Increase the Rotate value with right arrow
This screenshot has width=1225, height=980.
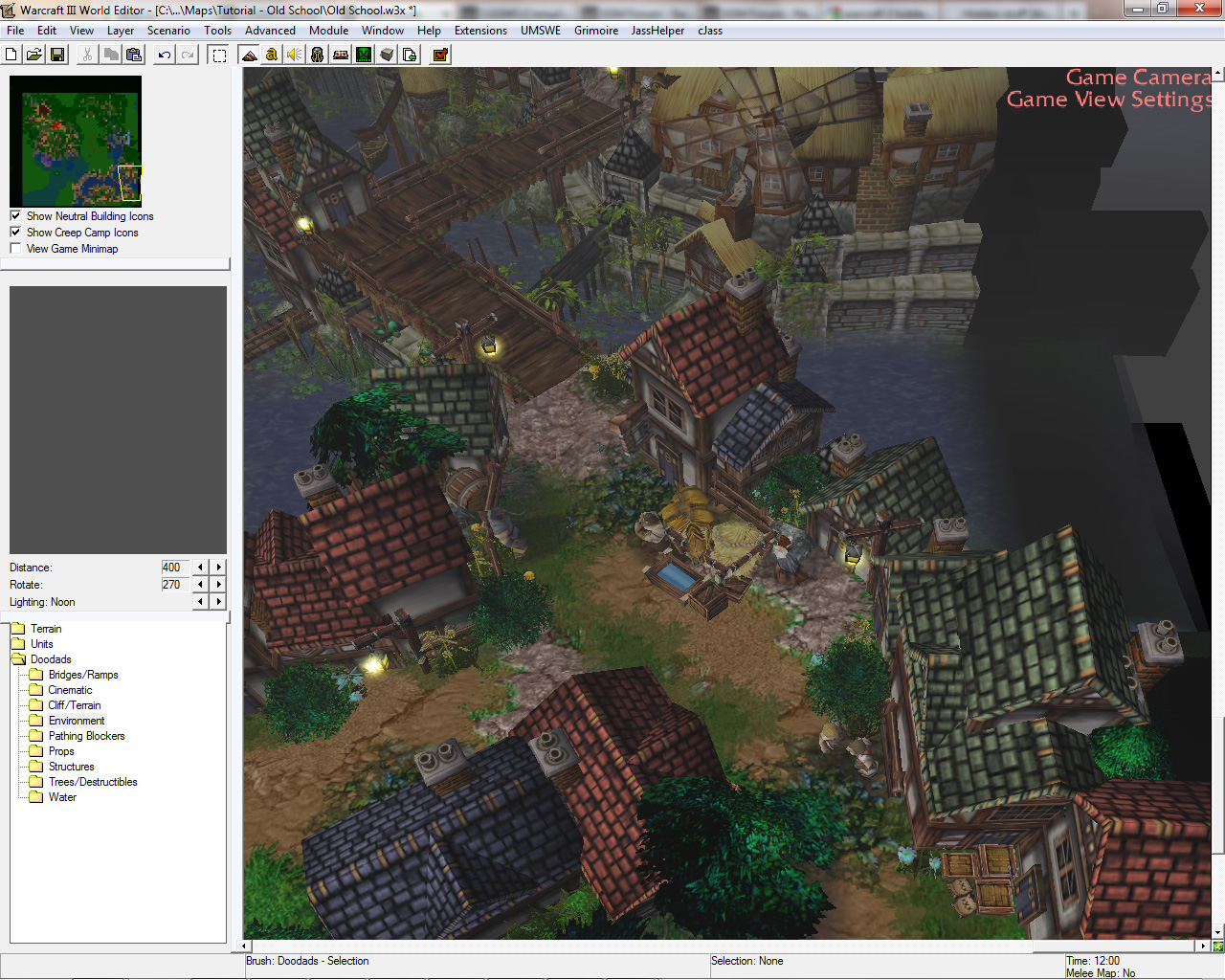pos(219,585)
